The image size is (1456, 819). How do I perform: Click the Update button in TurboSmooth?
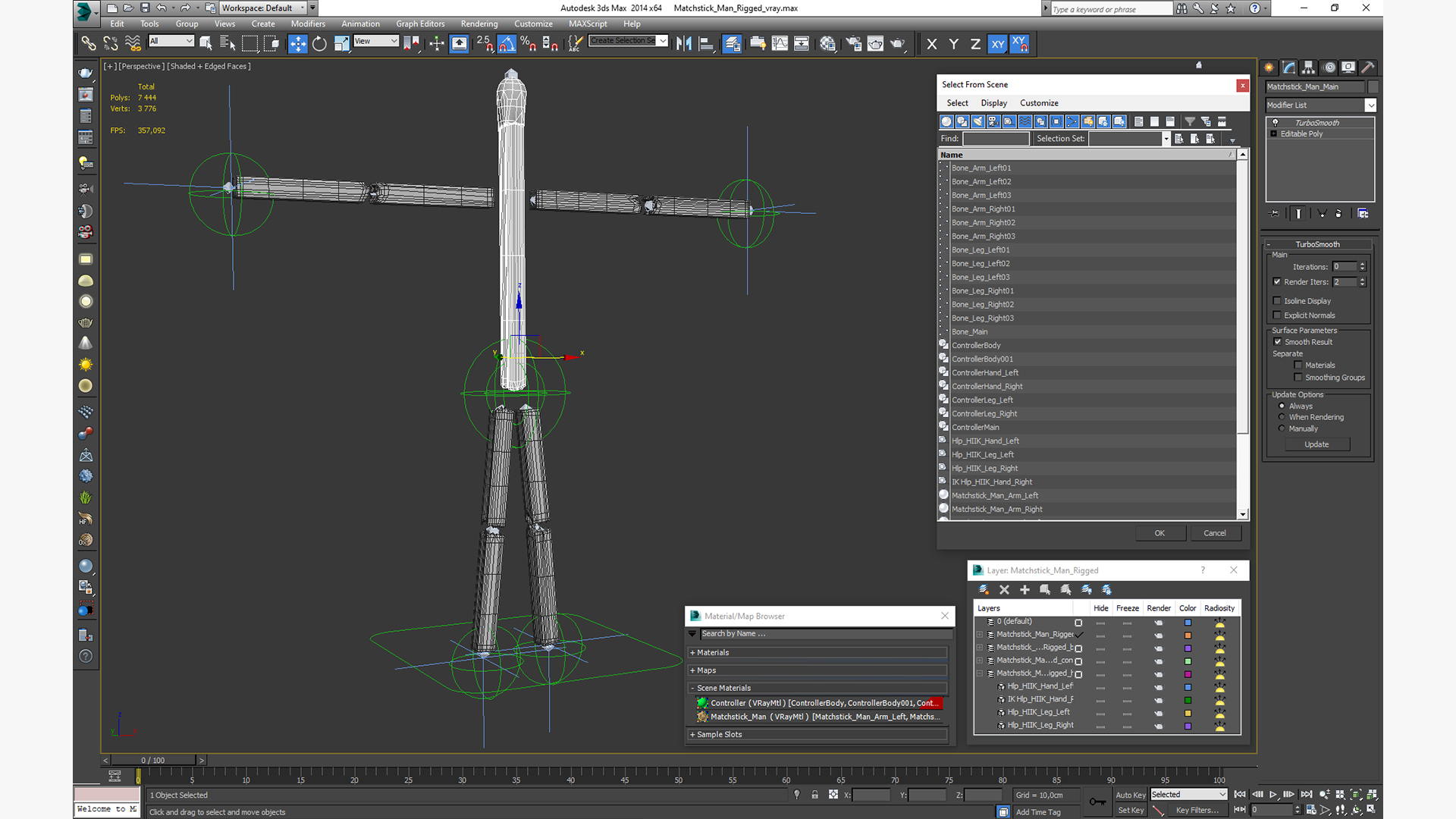[x=1316, y=444]
